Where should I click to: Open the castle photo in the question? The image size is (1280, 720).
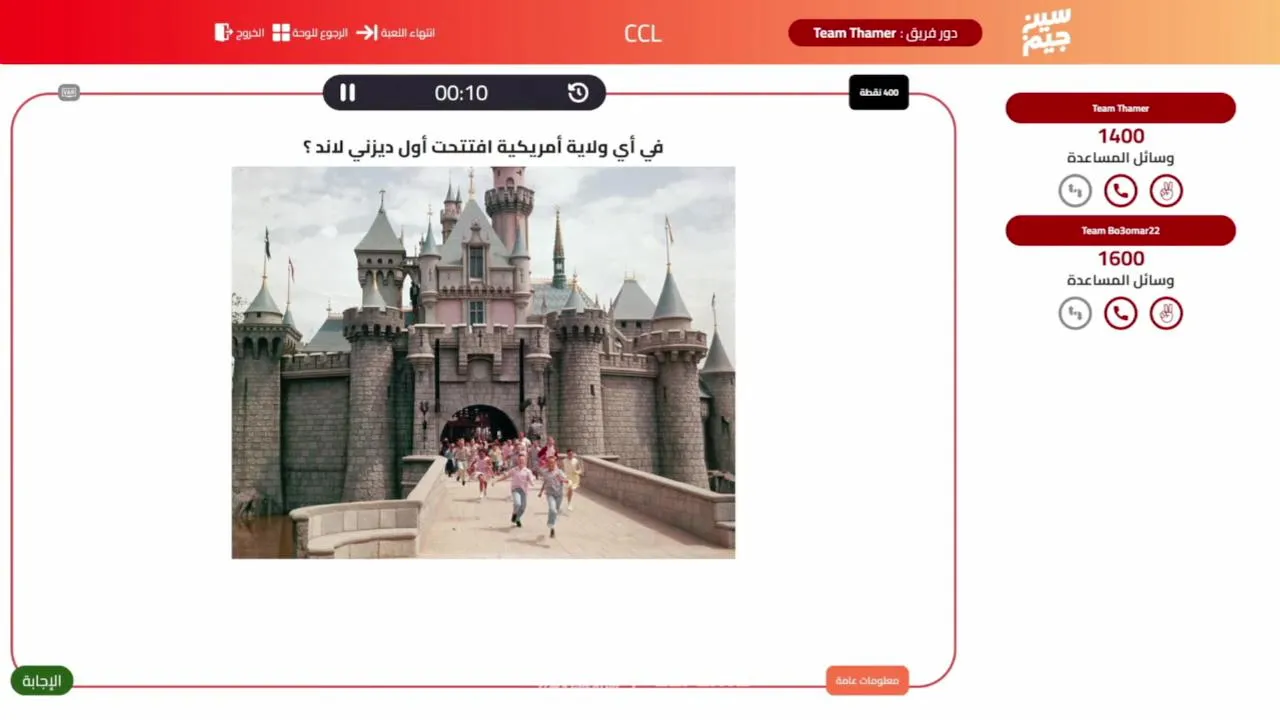[x=483, y=362]
